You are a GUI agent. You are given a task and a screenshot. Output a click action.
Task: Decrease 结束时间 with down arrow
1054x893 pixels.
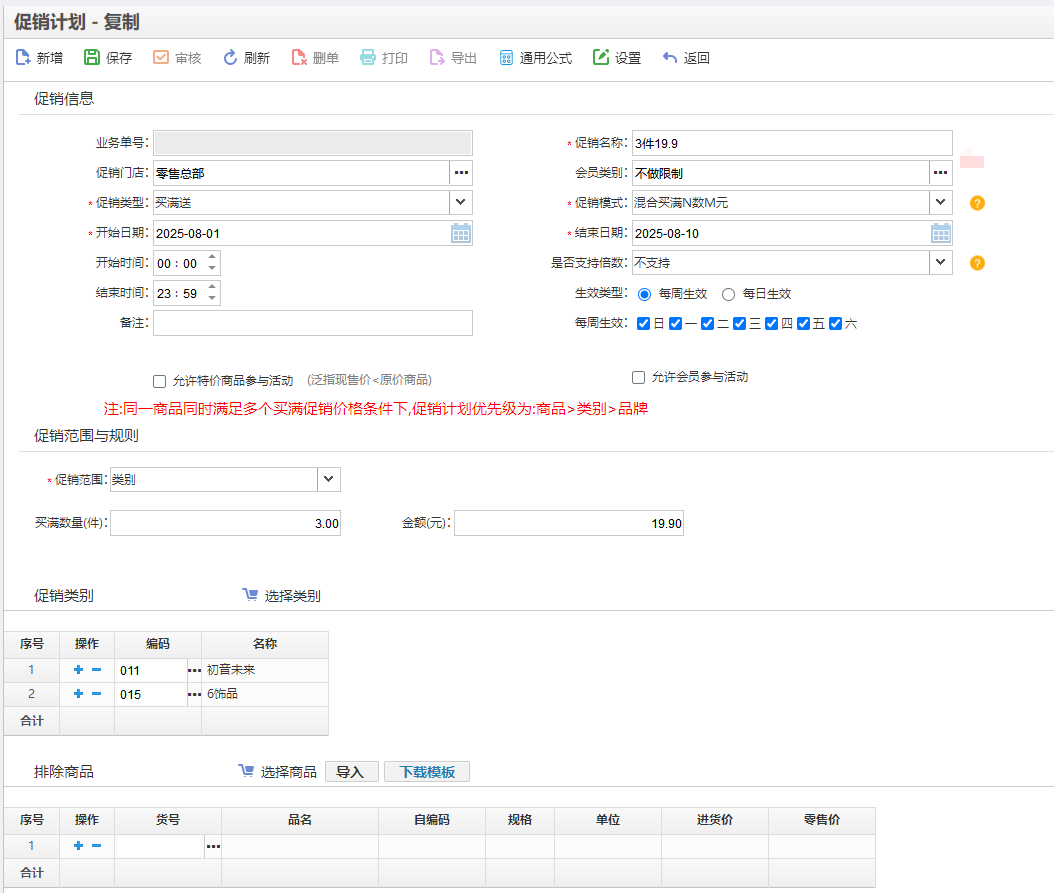(x=212, y=299)
